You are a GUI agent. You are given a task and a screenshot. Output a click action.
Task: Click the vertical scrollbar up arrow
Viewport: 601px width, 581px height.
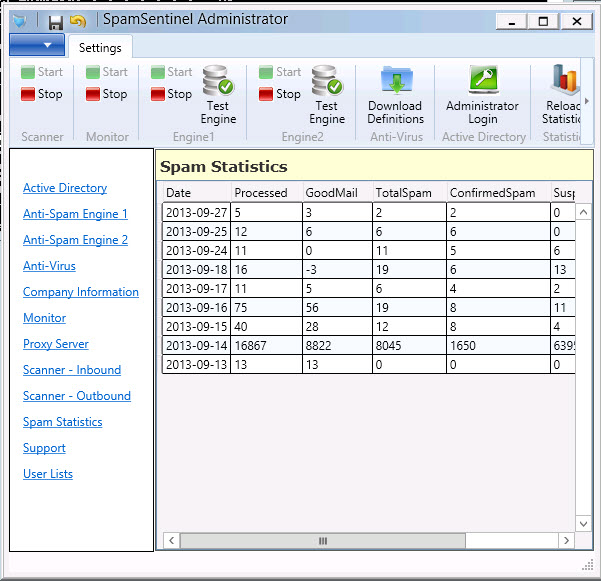point(583,212)
